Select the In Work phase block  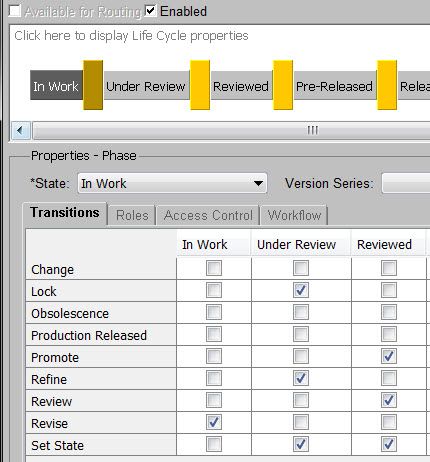coord(57,85)
